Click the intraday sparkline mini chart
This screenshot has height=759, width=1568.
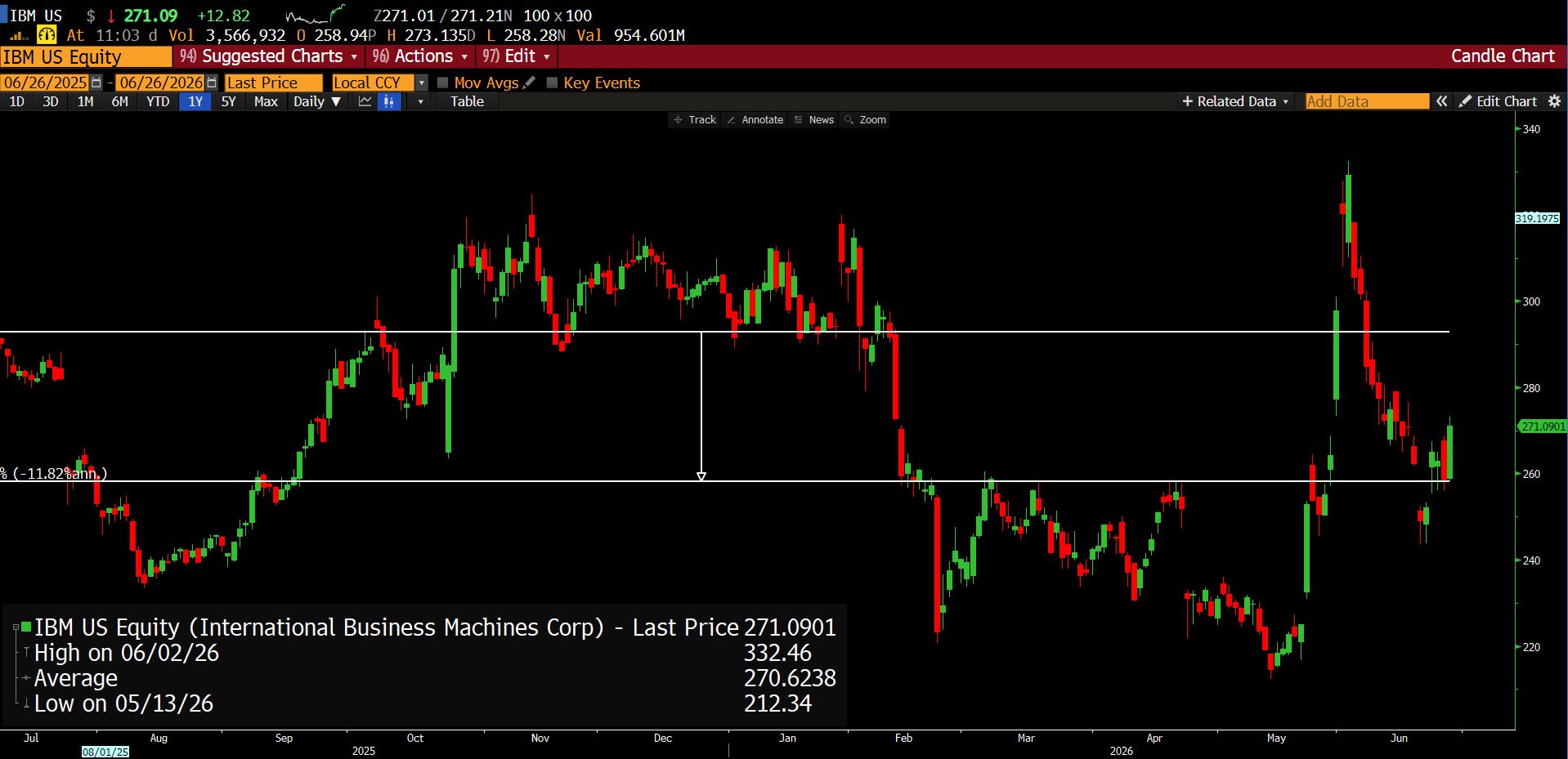point(315,15)
